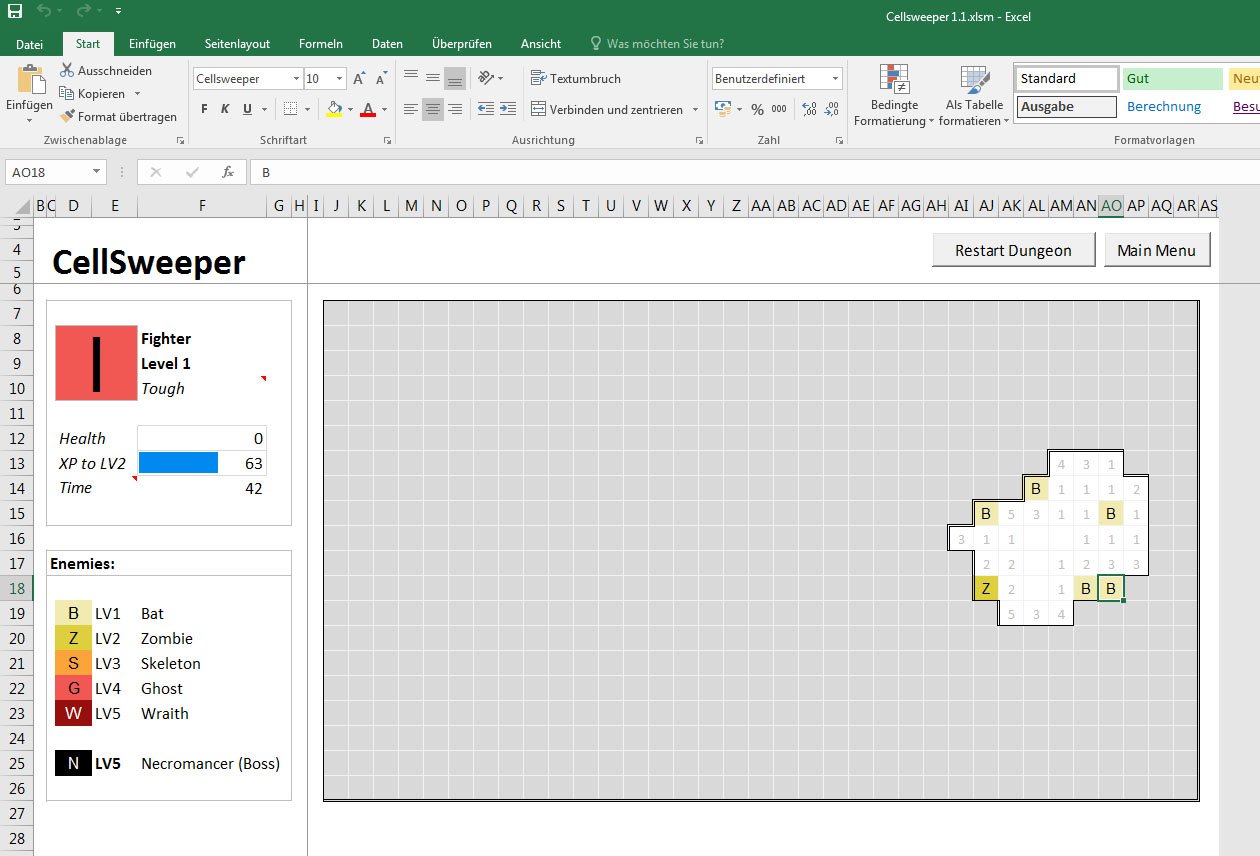This screenshot has width=1260, height=856.
Task: Open the font name Cellsweeper dropdown
Action: click(x=295, y=78)
